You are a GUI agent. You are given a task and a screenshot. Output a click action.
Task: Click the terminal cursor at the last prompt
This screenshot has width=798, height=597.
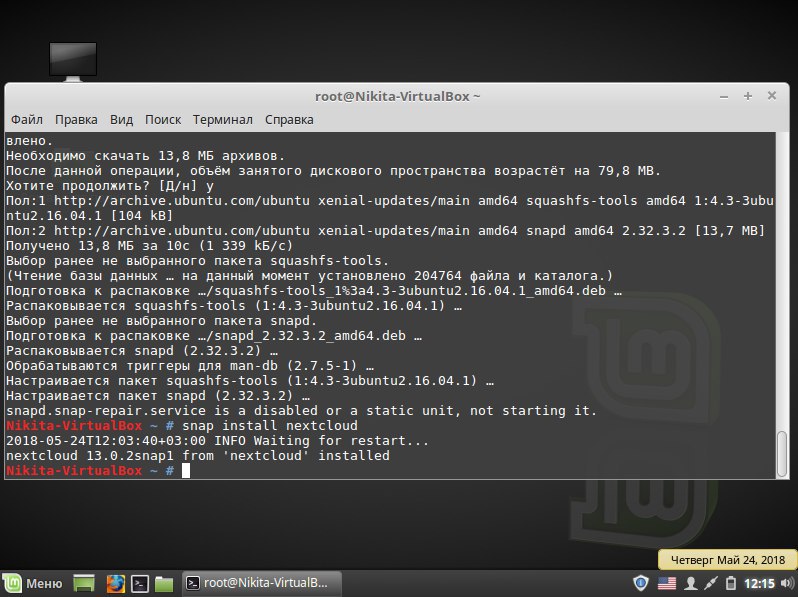click(186, 470)
